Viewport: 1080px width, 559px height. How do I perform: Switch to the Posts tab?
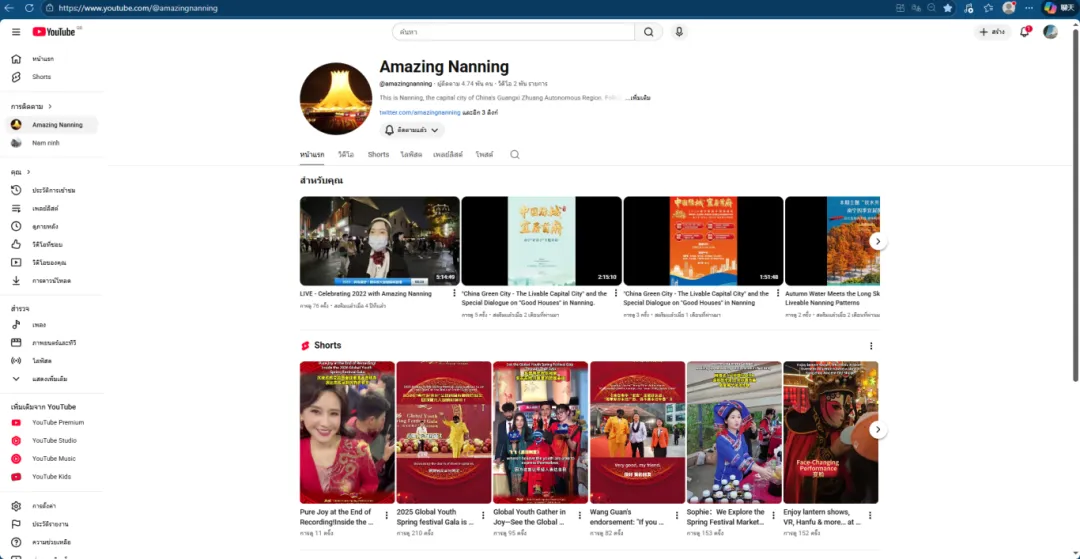pos(484,155)
